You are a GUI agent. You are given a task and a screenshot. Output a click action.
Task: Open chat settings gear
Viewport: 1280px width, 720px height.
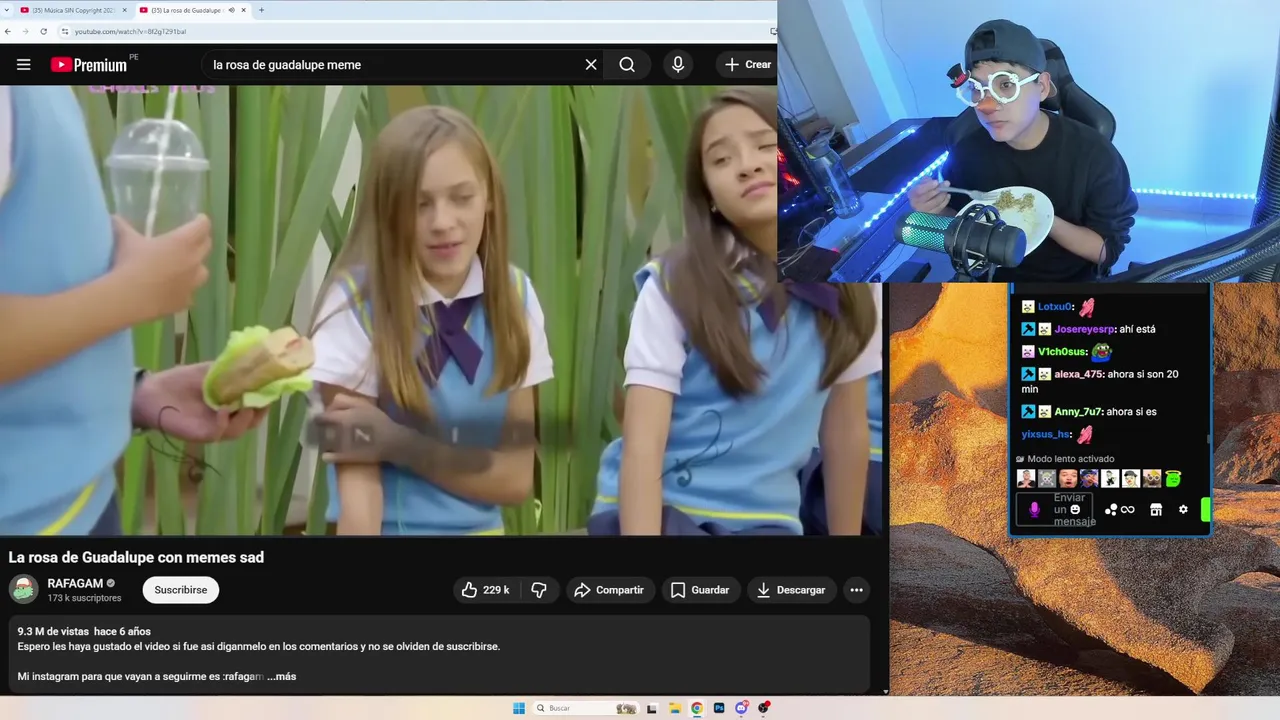point(1183,510)
